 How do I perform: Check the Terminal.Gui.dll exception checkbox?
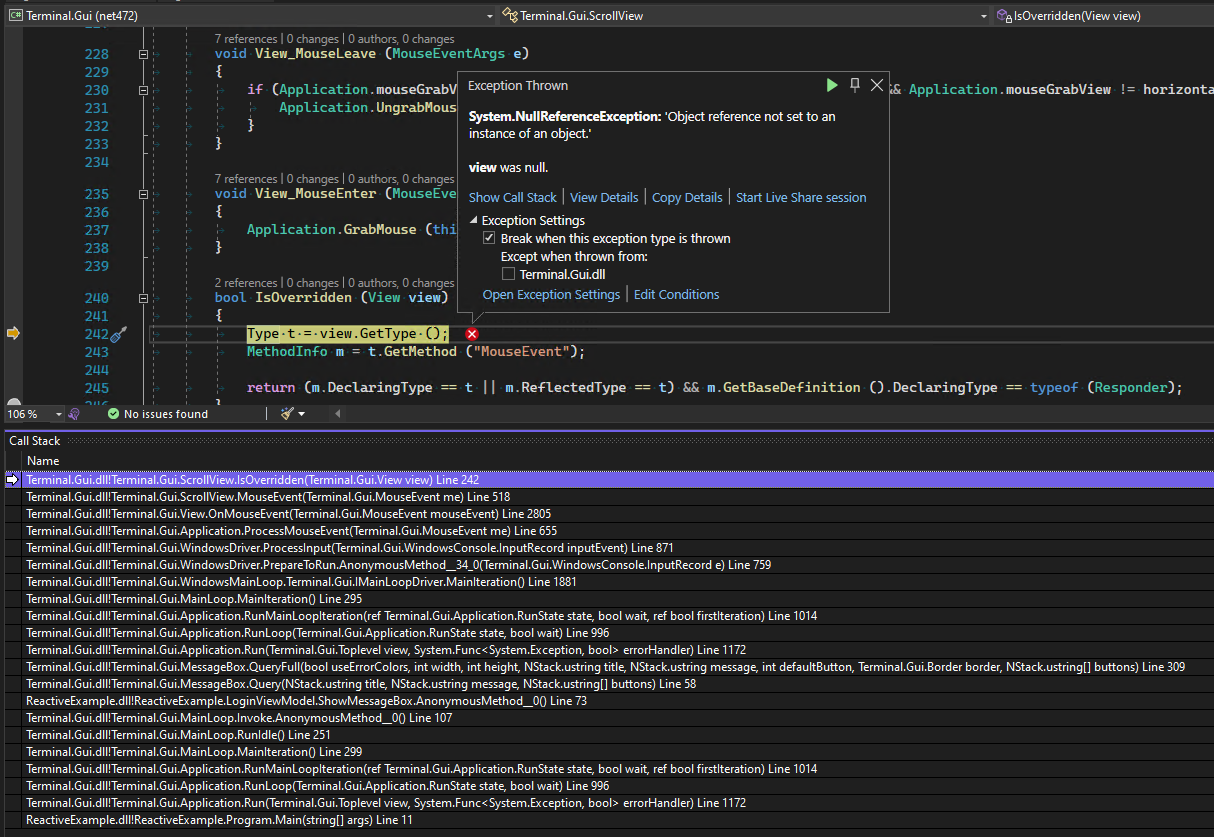click(x=508, y=274)
